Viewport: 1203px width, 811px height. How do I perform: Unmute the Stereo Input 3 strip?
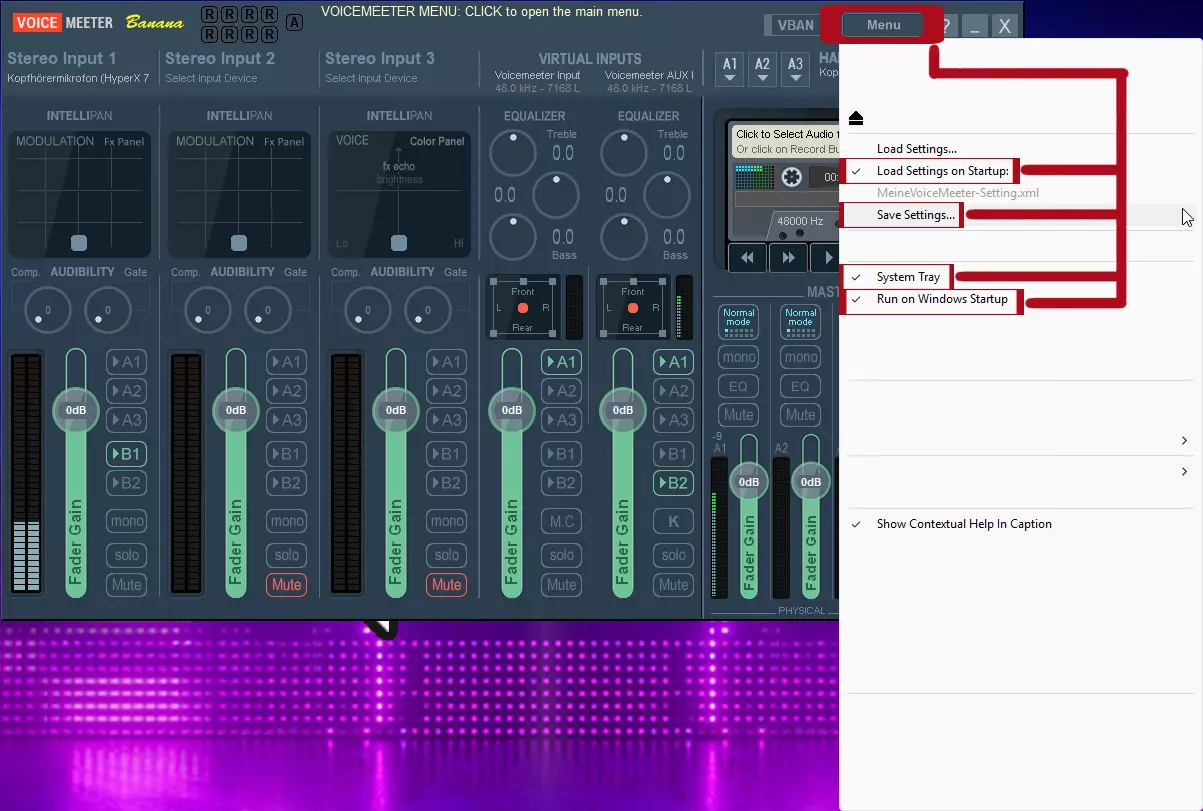(447, 585)
